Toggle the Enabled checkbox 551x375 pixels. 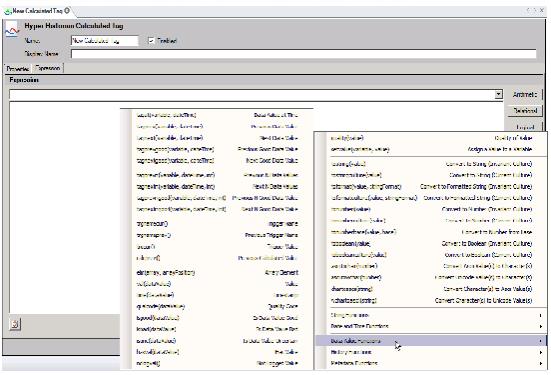click(151, 40)
